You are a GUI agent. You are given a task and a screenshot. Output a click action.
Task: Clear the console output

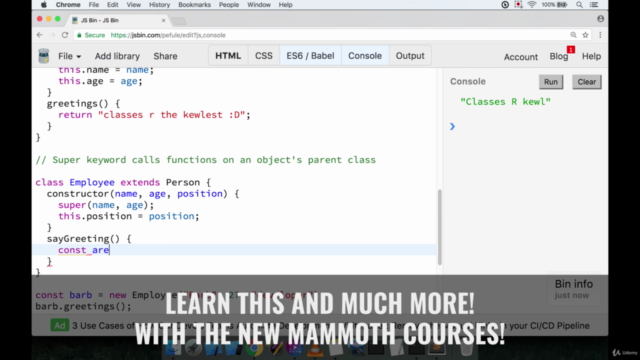[x=587, y=82]
